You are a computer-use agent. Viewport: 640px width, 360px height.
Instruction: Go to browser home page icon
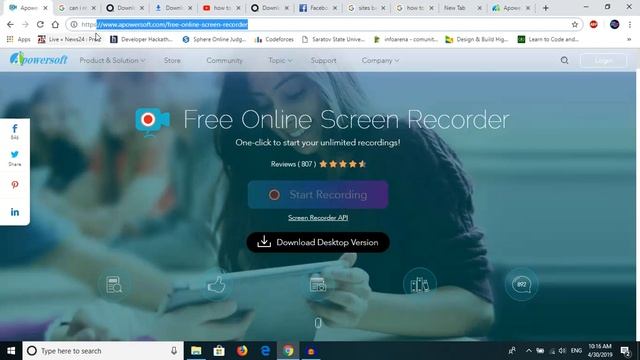(x=55, y=24)
